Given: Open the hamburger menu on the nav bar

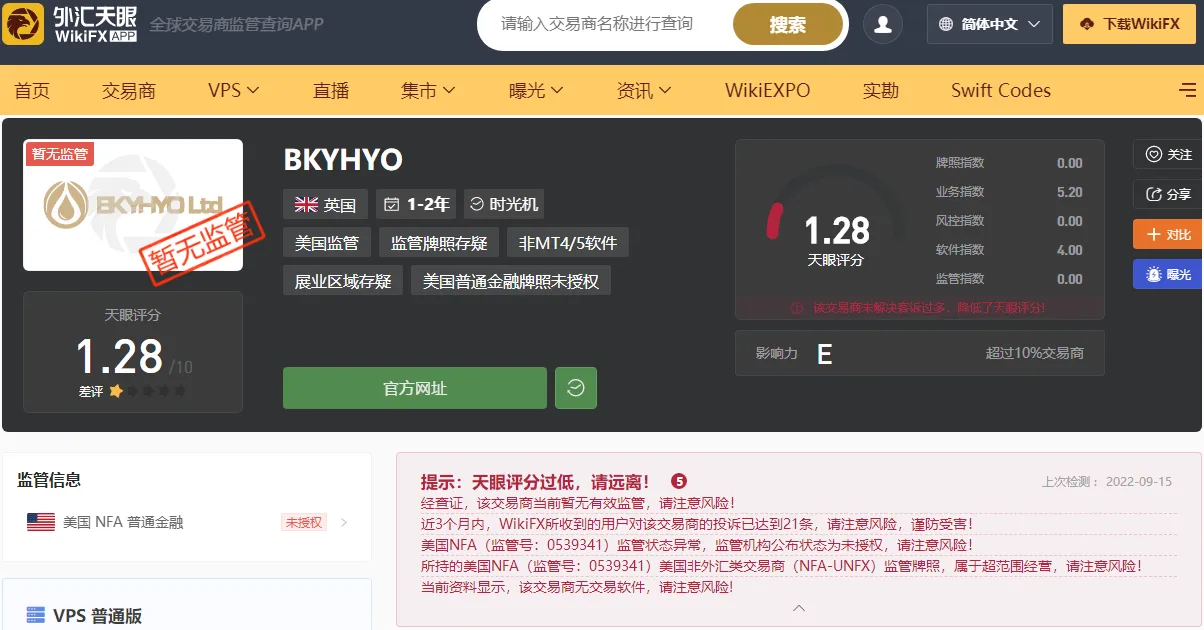Looking at the screenshot, I should (x=1188, y=90).
